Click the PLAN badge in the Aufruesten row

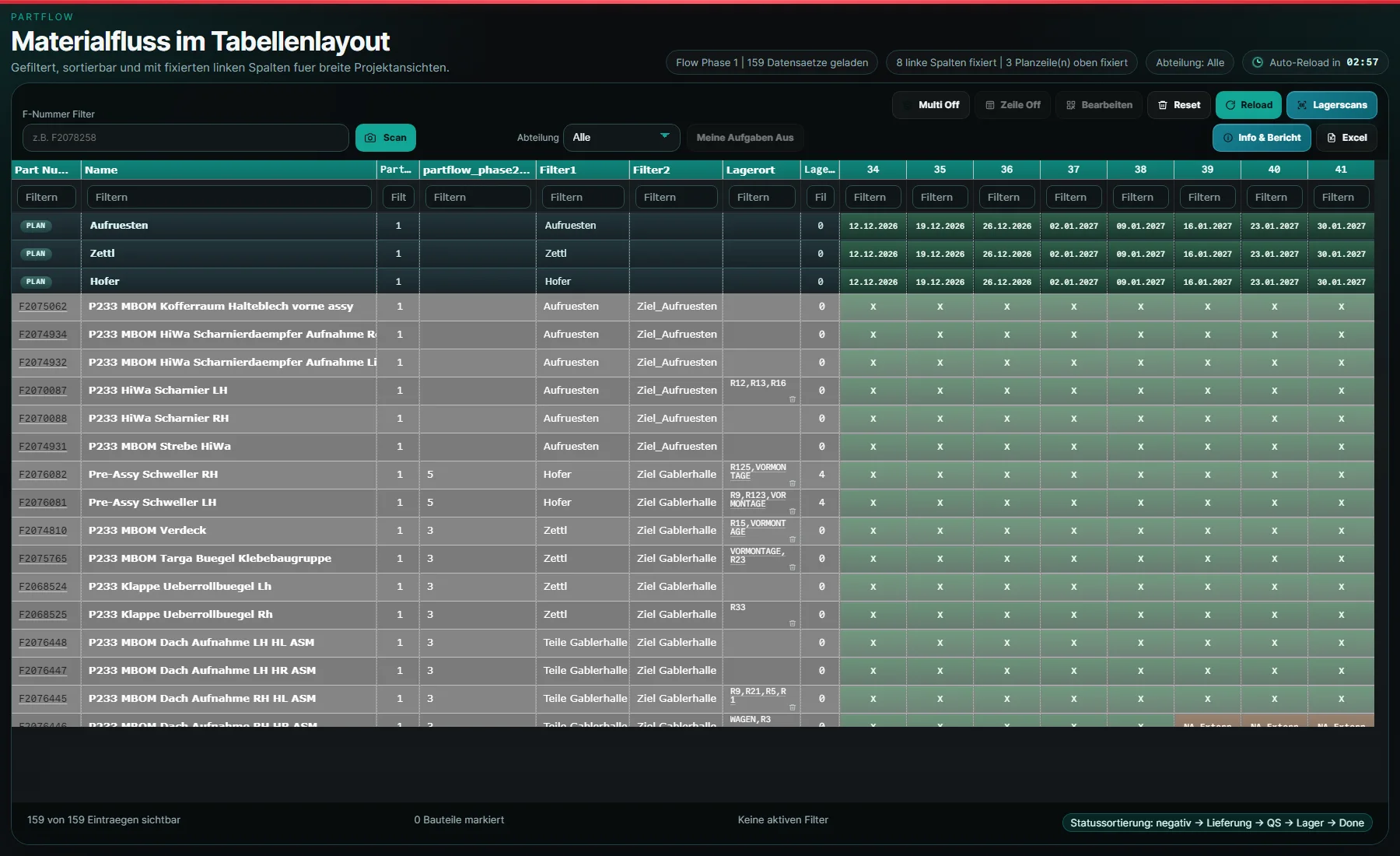(x=36, y=226)
